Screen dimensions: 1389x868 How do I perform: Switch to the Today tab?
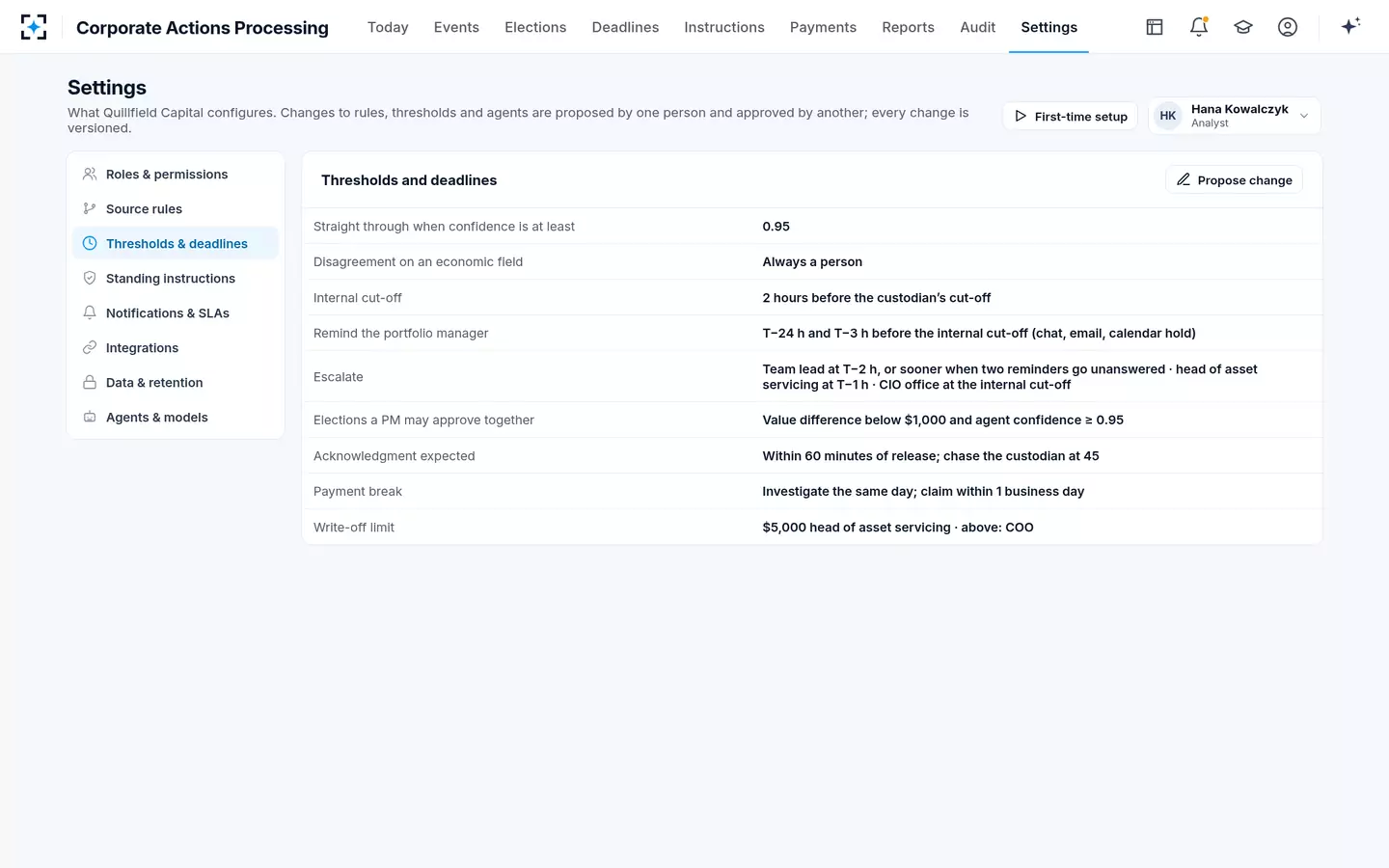(388, 27)
